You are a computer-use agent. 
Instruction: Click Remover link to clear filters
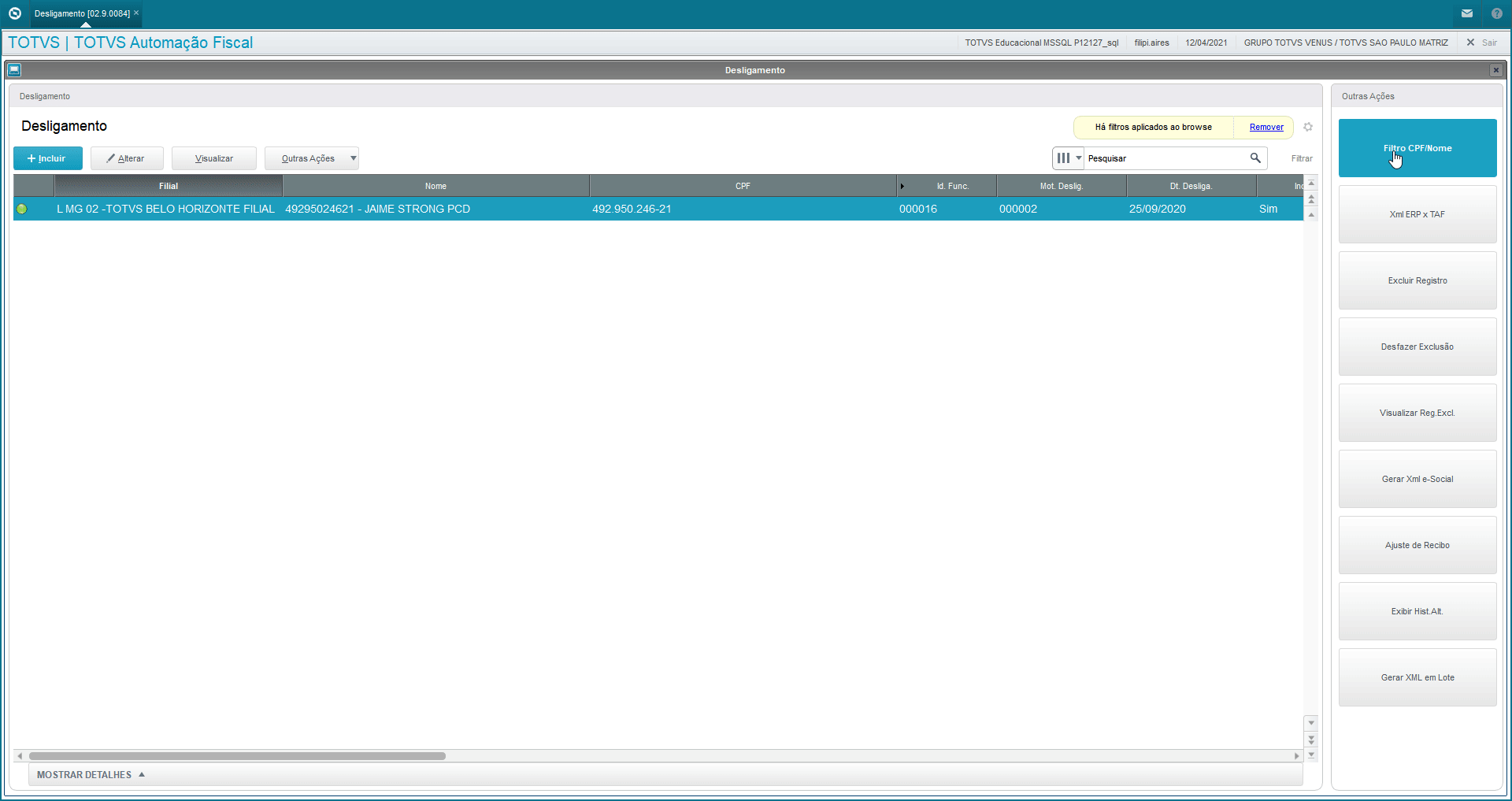click(x=1266, y=127)
